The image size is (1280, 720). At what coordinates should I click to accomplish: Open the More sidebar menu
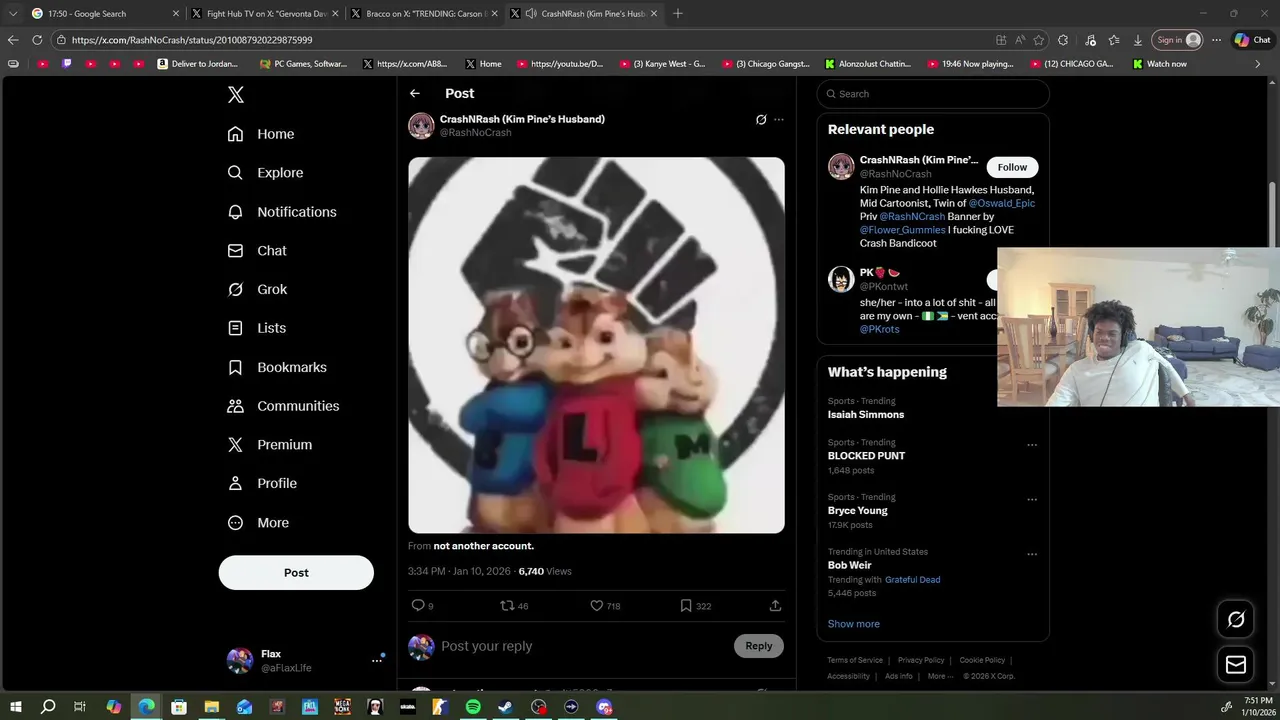coord(258,522)
